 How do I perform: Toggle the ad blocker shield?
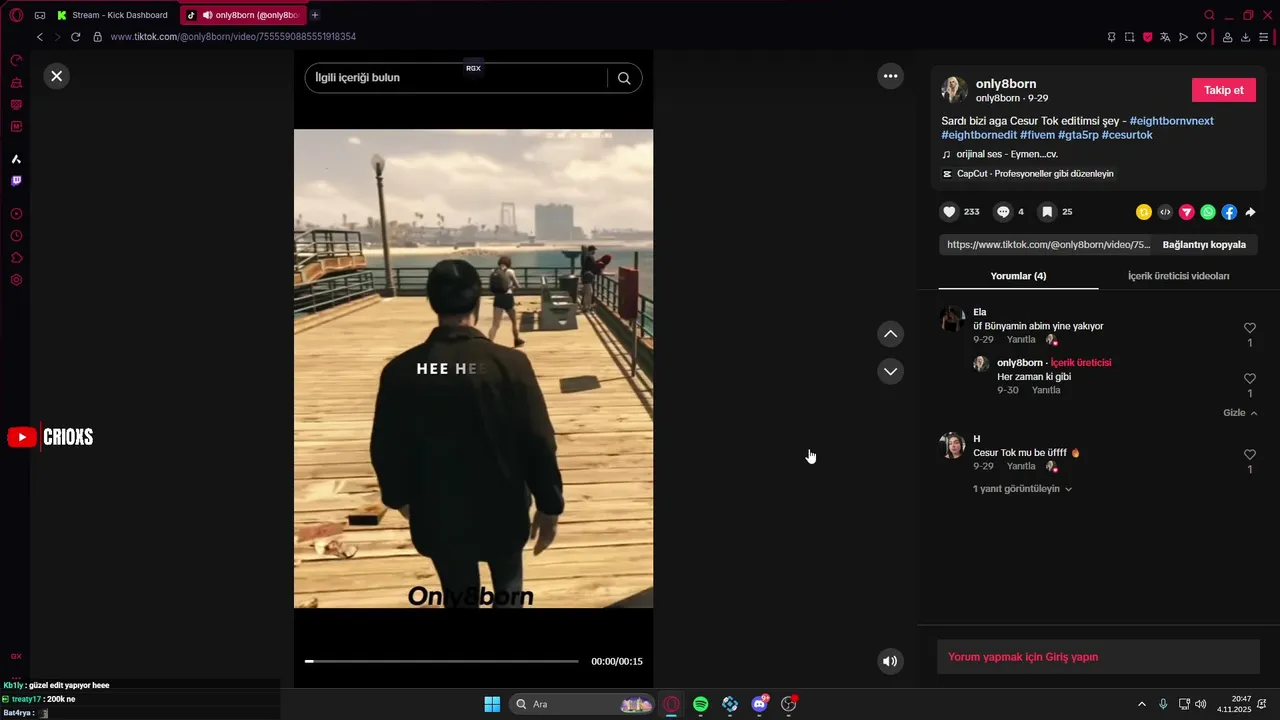(1147, 37)
